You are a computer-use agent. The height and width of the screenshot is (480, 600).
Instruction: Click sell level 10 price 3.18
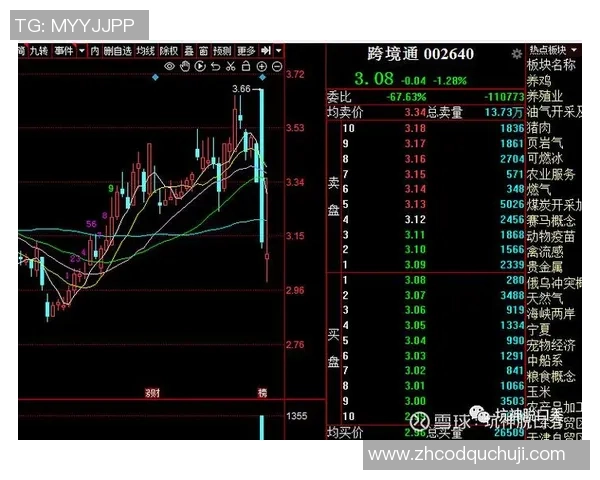click(x=415, y=128)
